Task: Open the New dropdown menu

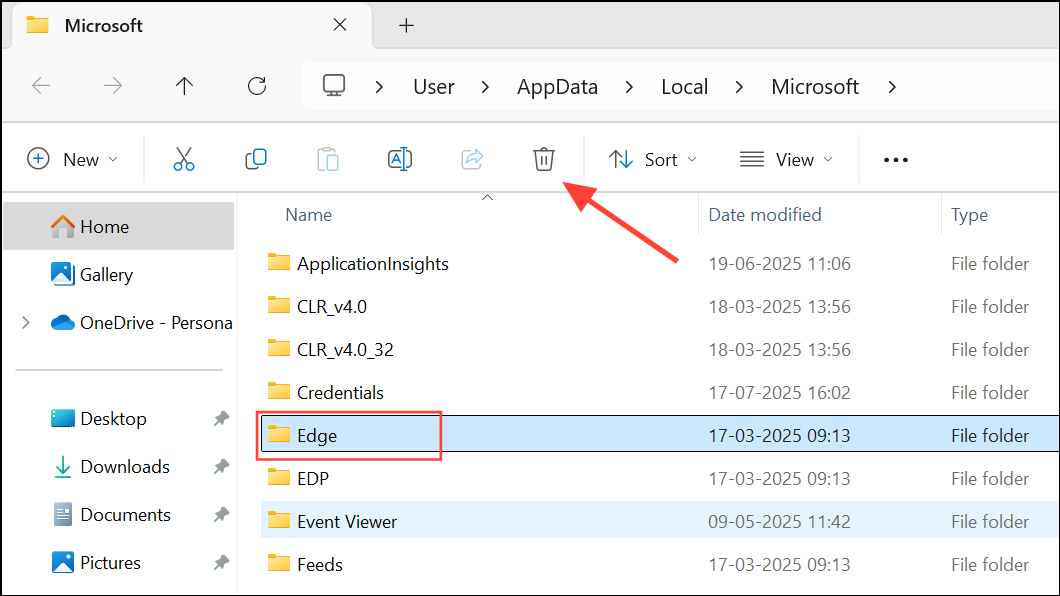Action: pos(72,159)
